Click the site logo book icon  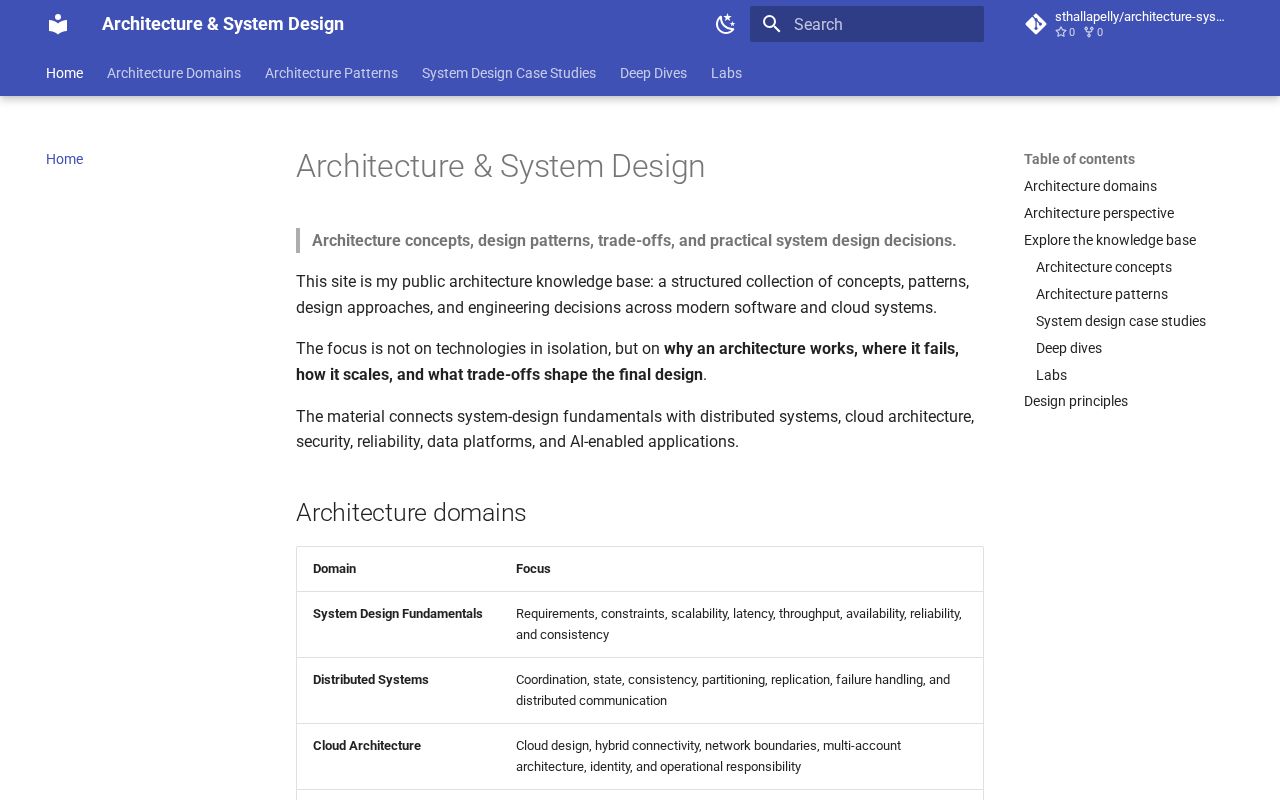point(58,24)
